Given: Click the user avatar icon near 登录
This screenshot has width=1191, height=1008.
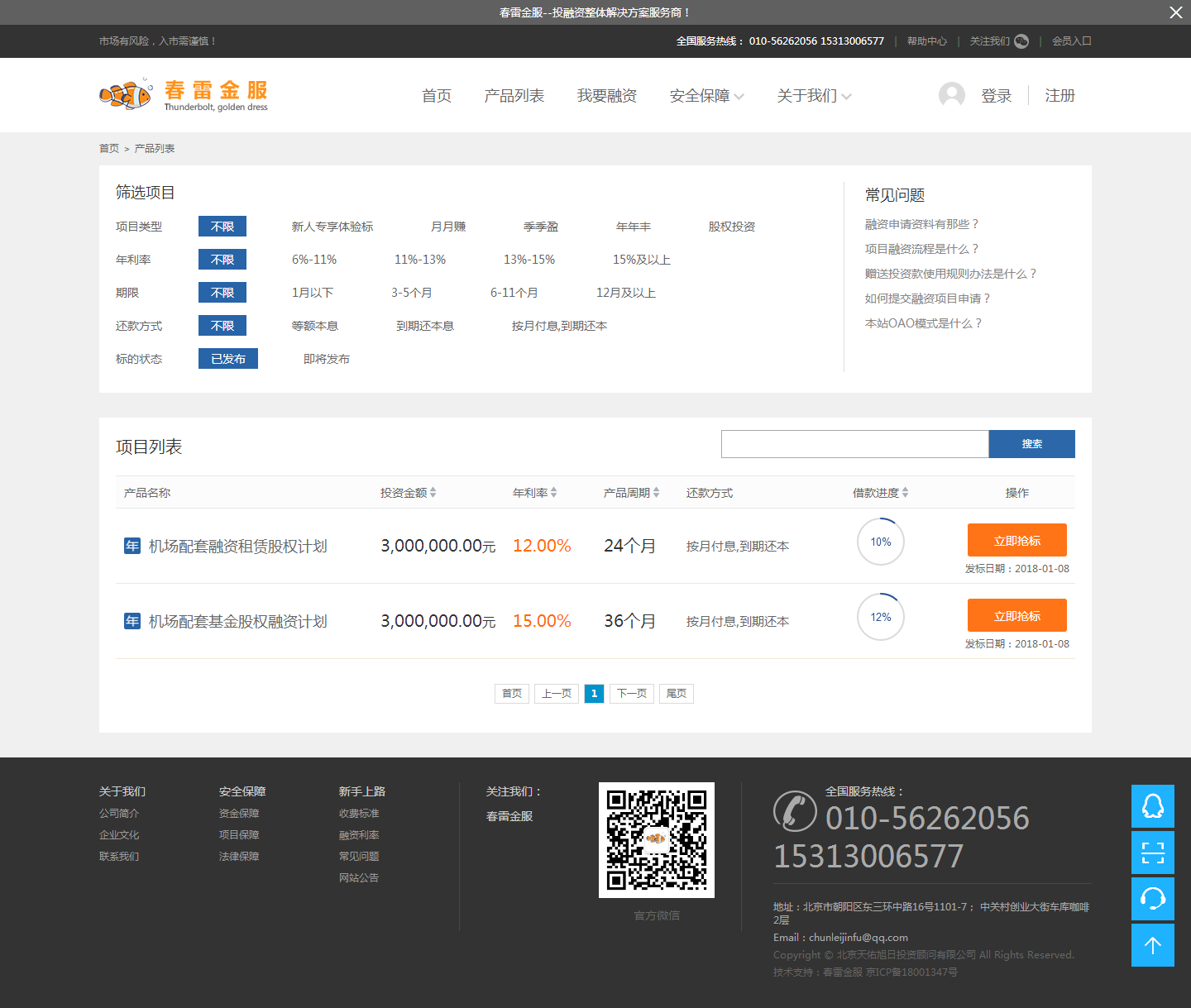Looking at the screenshot, I should (951, 95).
